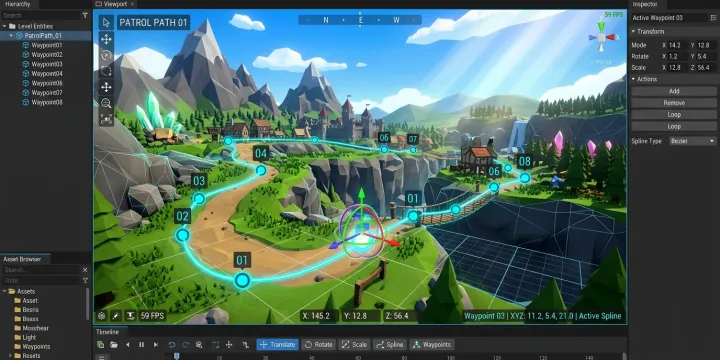Step to previous frame in Timeline
720x360 pixels.
click(128, 344)
